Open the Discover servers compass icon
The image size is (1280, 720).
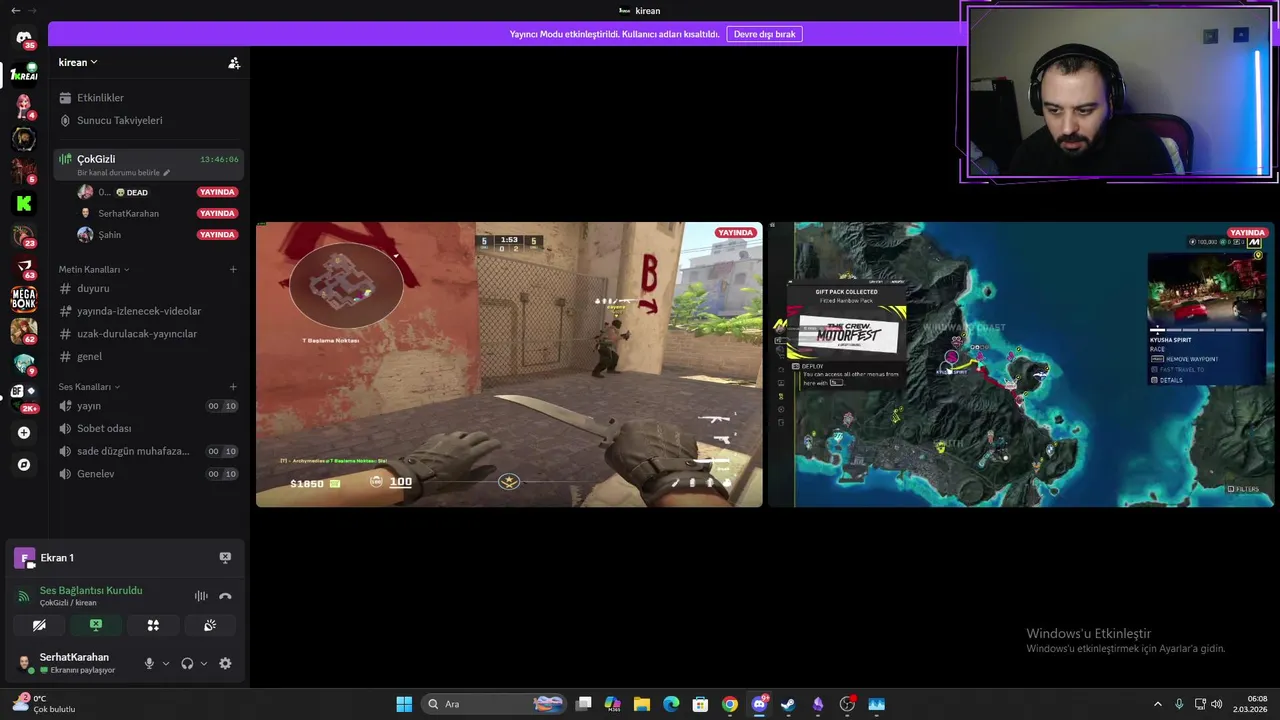point(24,465)
